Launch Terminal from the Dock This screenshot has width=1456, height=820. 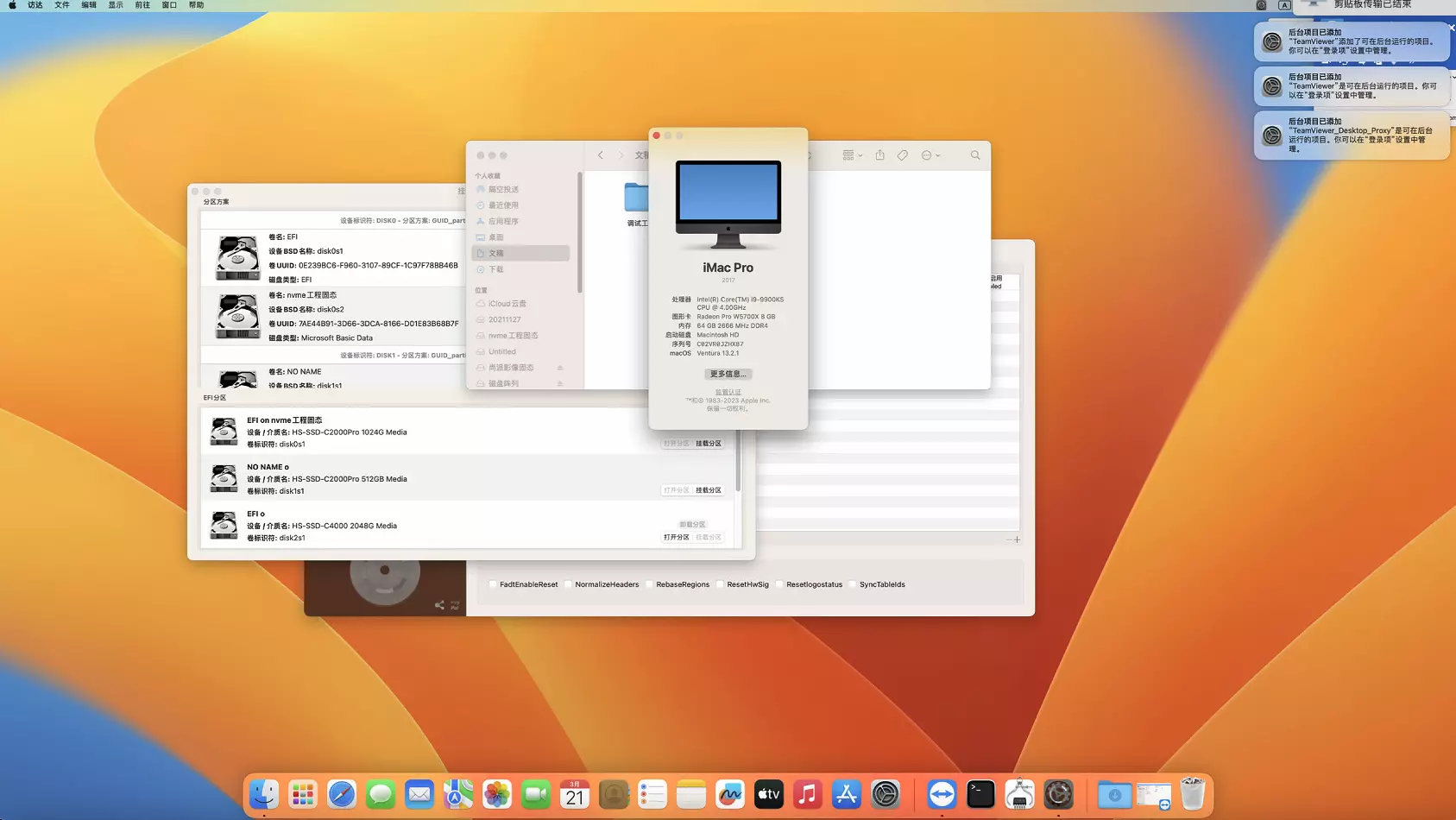[980, 794]
